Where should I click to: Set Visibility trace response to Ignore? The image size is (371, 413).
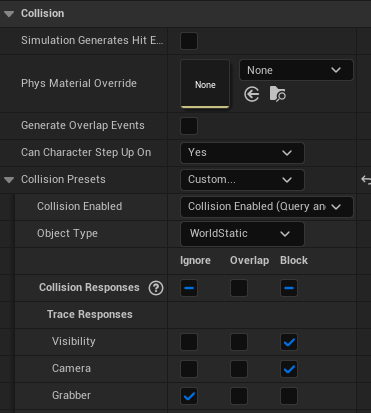tap(189, 342)
